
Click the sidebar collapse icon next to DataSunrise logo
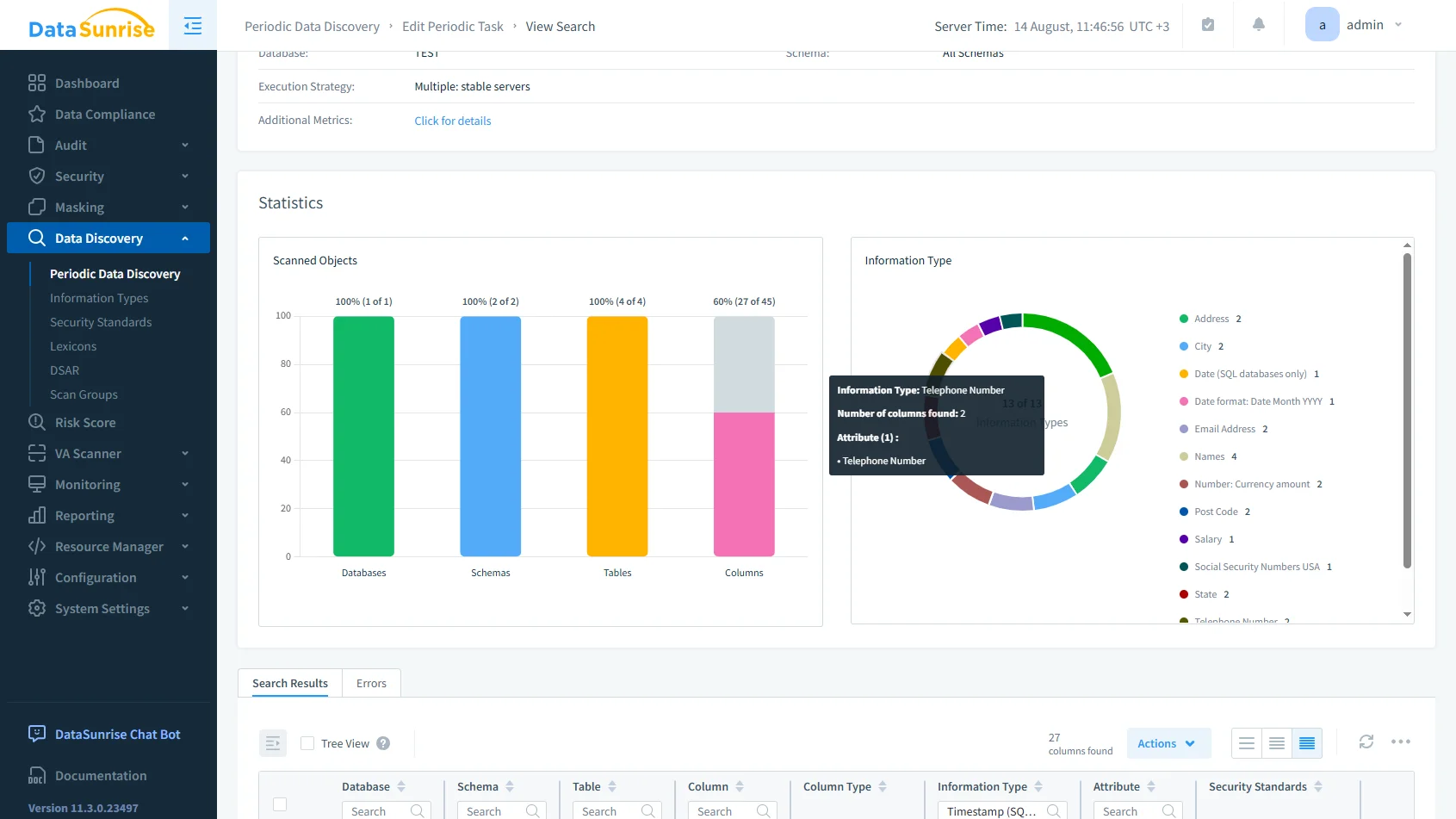[192, 25]
